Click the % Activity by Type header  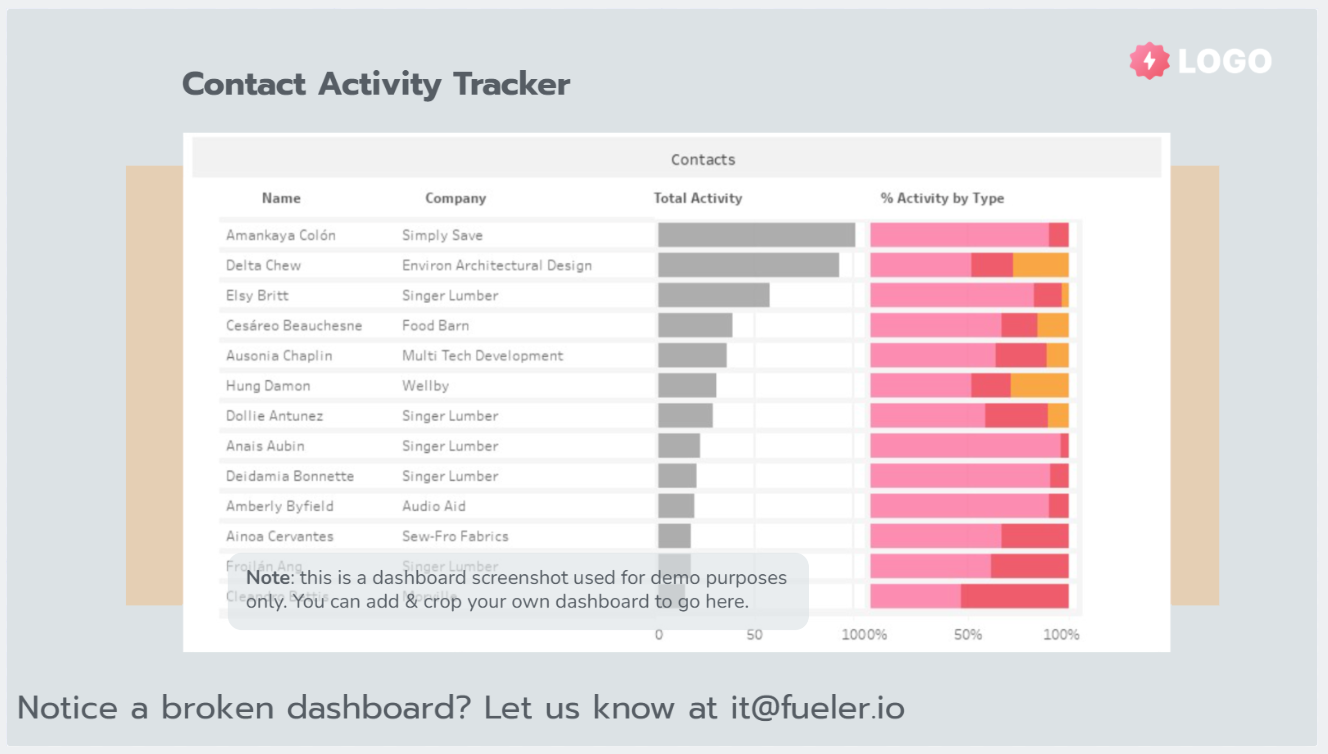pos(942,198)
